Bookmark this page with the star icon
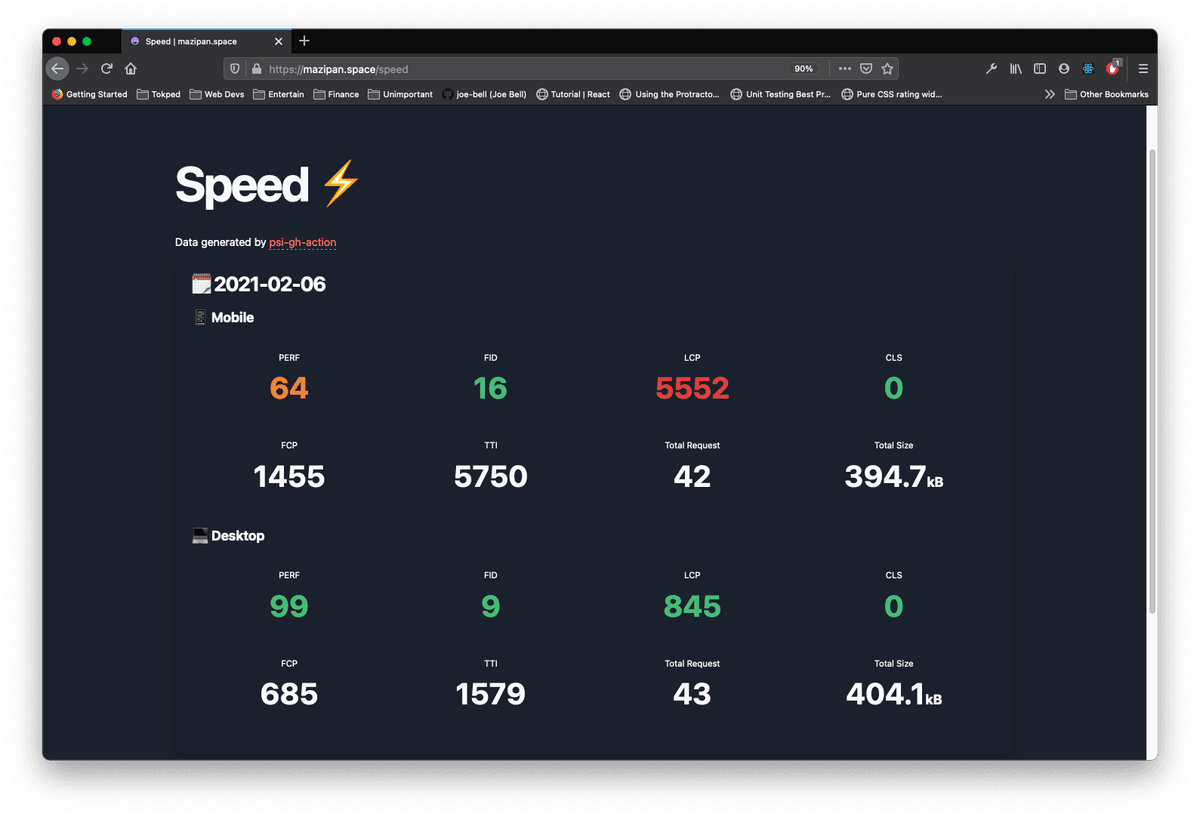 (x=887, y=69)
